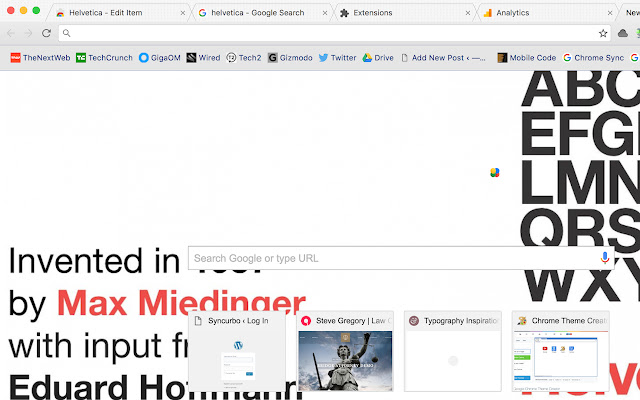The width and height of the screenshot is (640, 400).
Task: Switch to helvetica - Google Search tab
Action: 262,13
